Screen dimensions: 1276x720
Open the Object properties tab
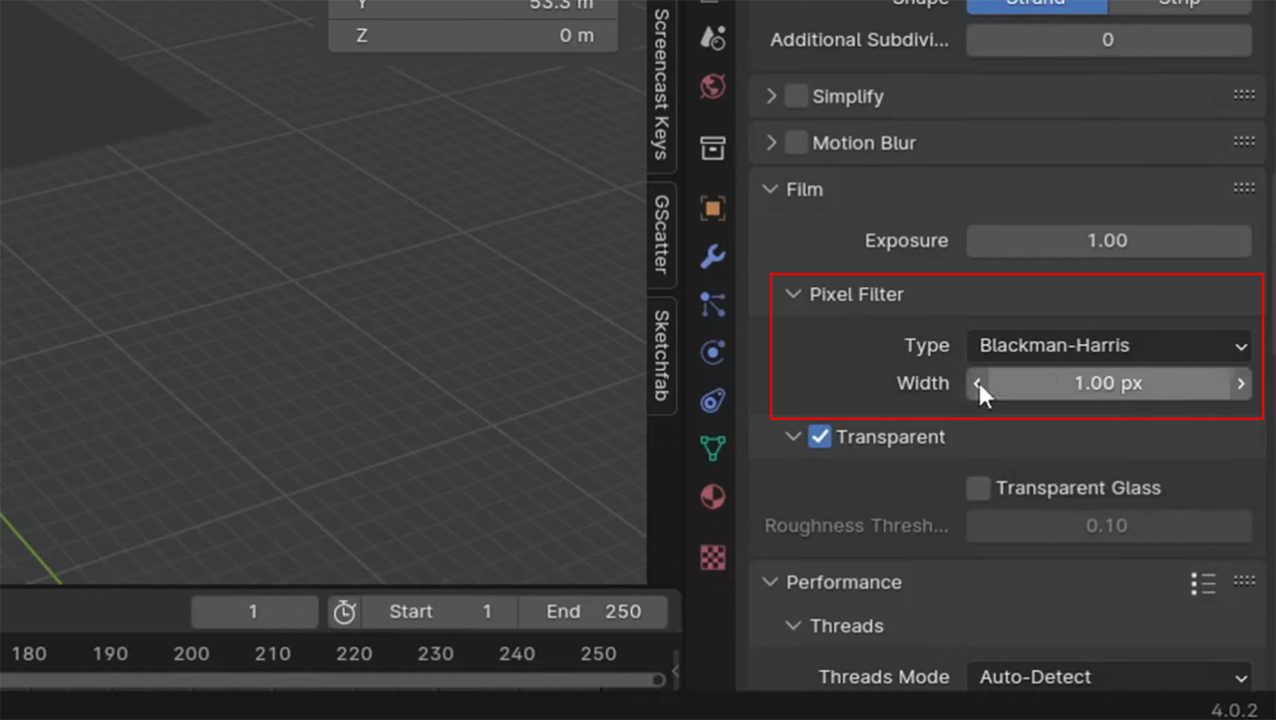712,208
